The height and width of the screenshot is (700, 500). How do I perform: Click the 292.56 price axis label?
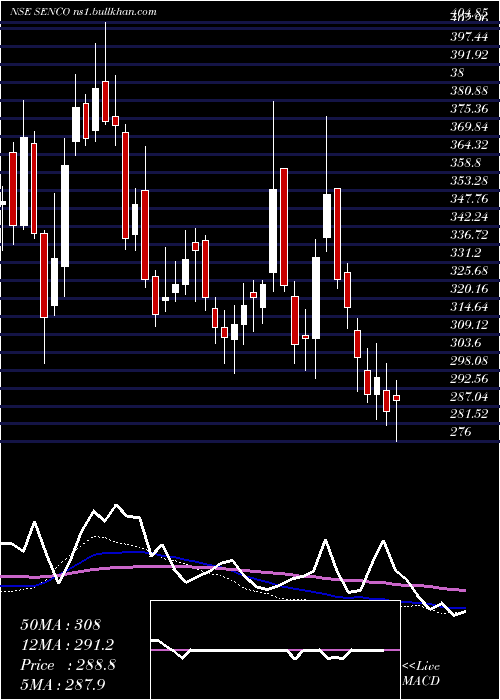(469, 379)
